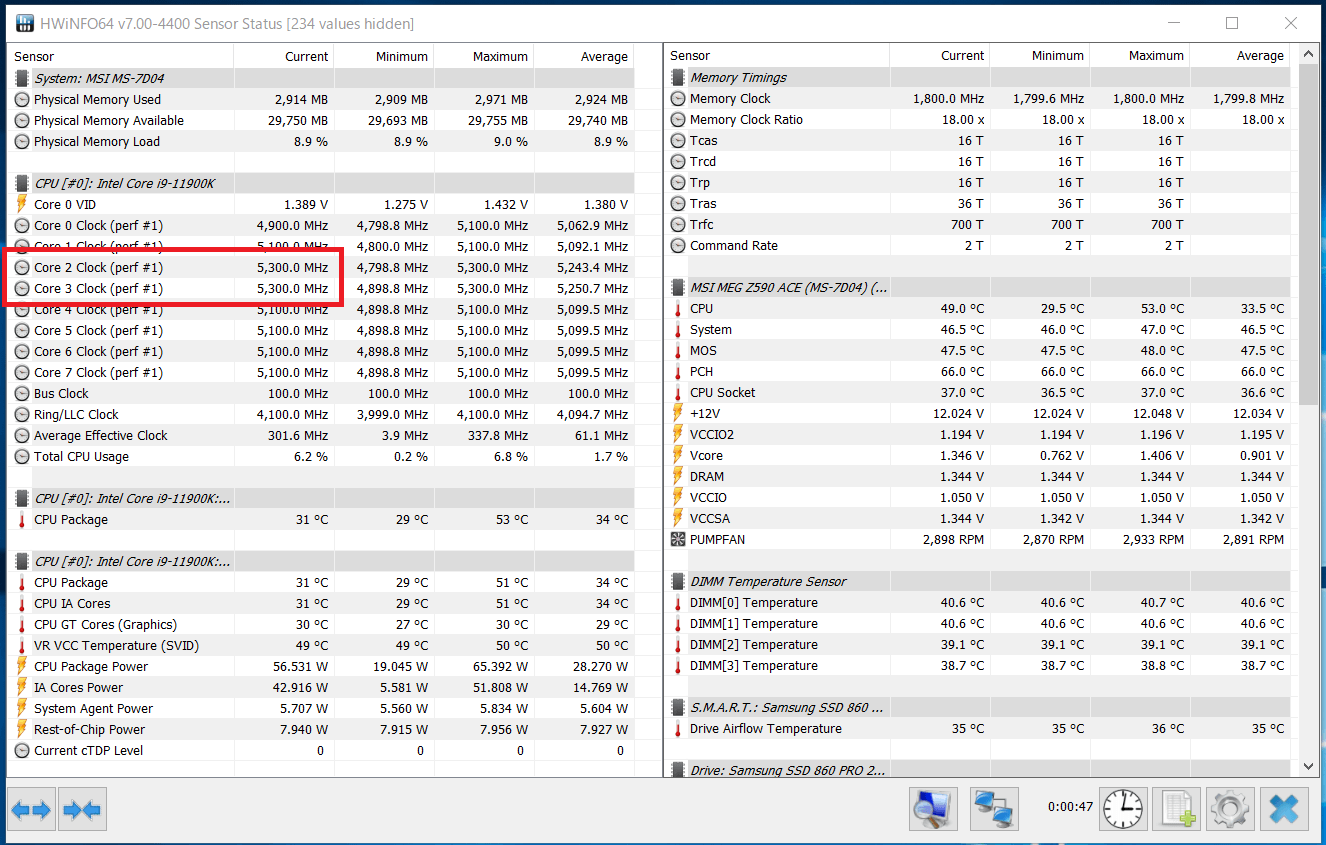Select the Total CPU Usage row
The width and height of the screenshot is (1326, 845).
[321, 456]
